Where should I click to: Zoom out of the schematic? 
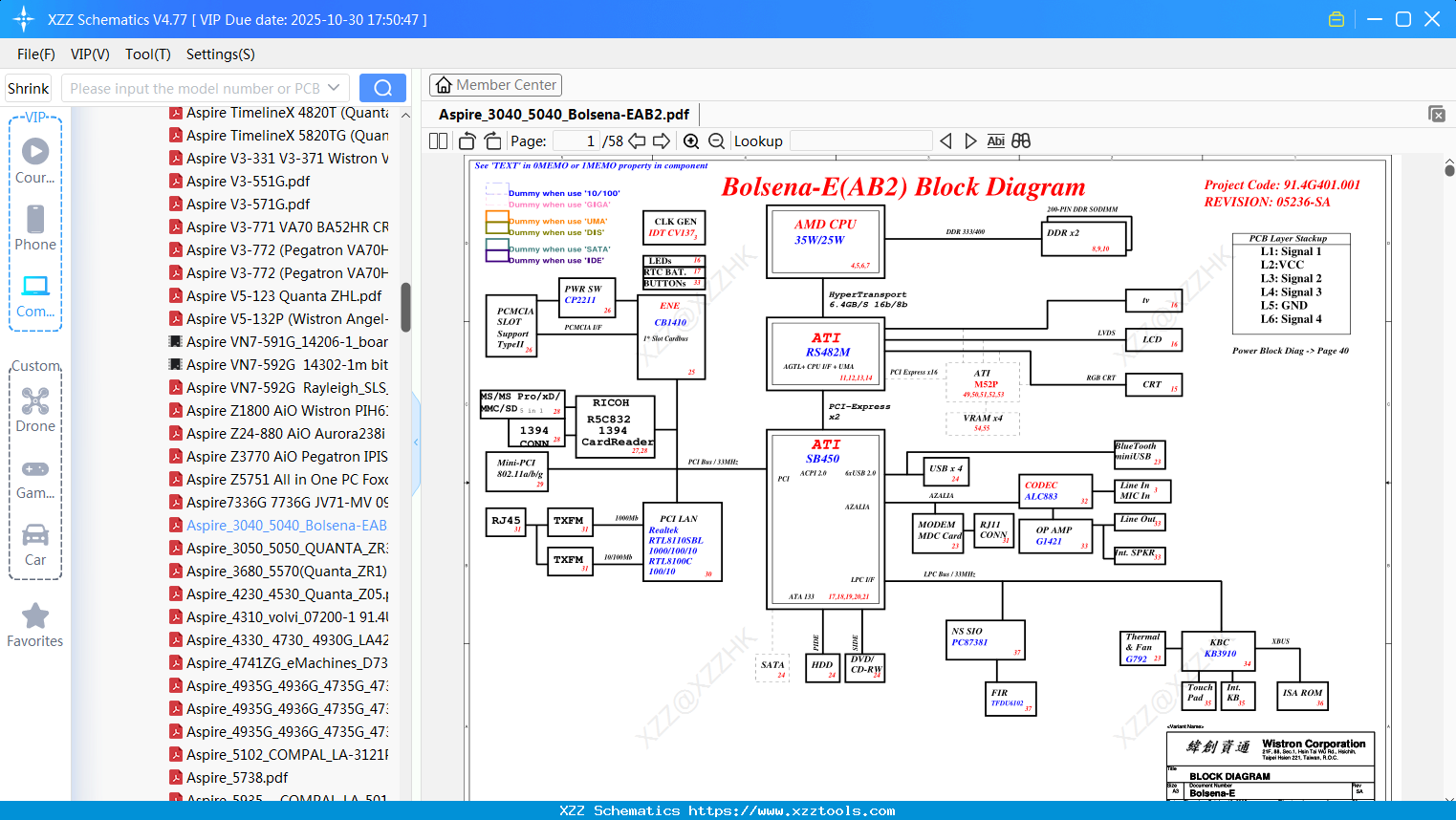click(x=716, y=141)
